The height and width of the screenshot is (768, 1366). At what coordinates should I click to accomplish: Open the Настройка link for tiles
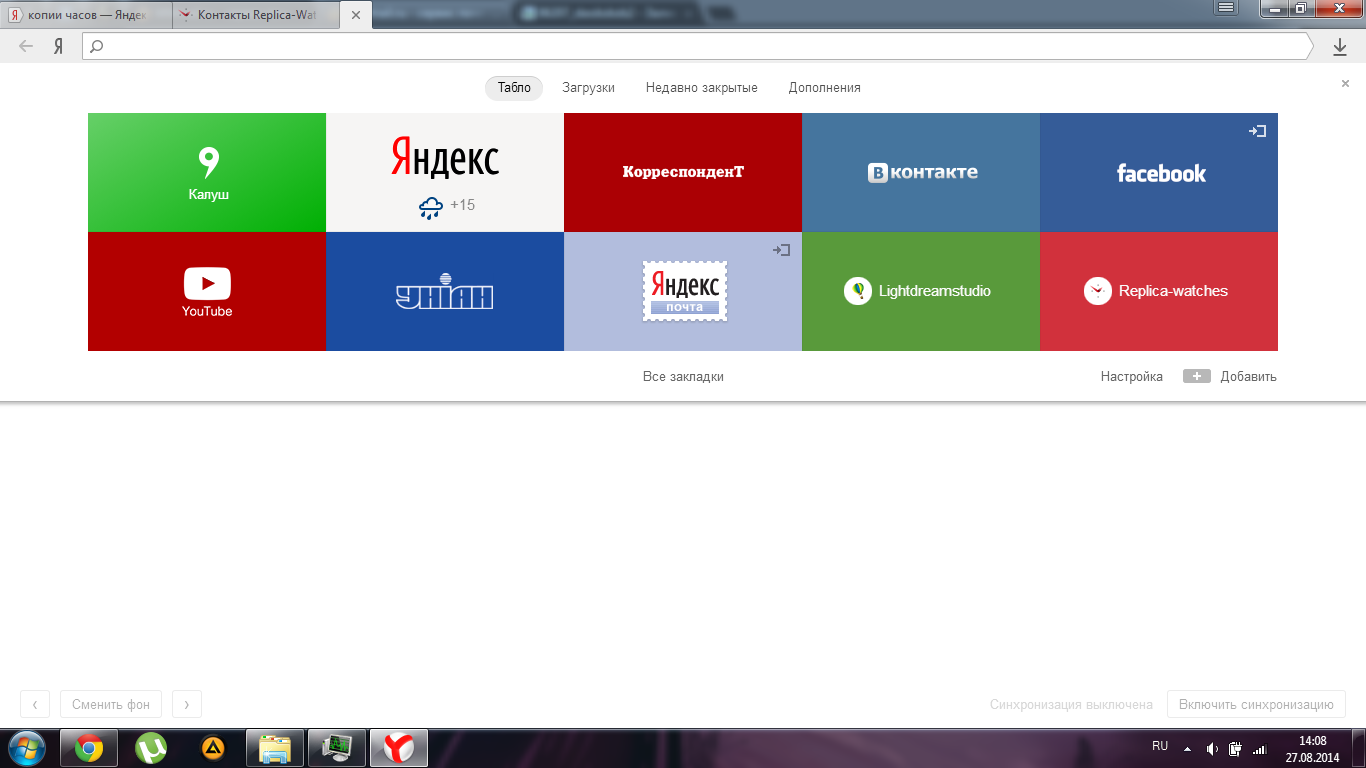tap(1132, 377)
